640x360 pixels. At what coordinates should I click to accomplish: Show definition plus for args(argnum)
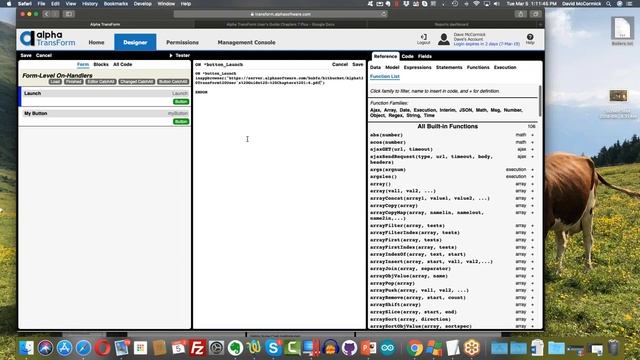(x=533, y=169)
